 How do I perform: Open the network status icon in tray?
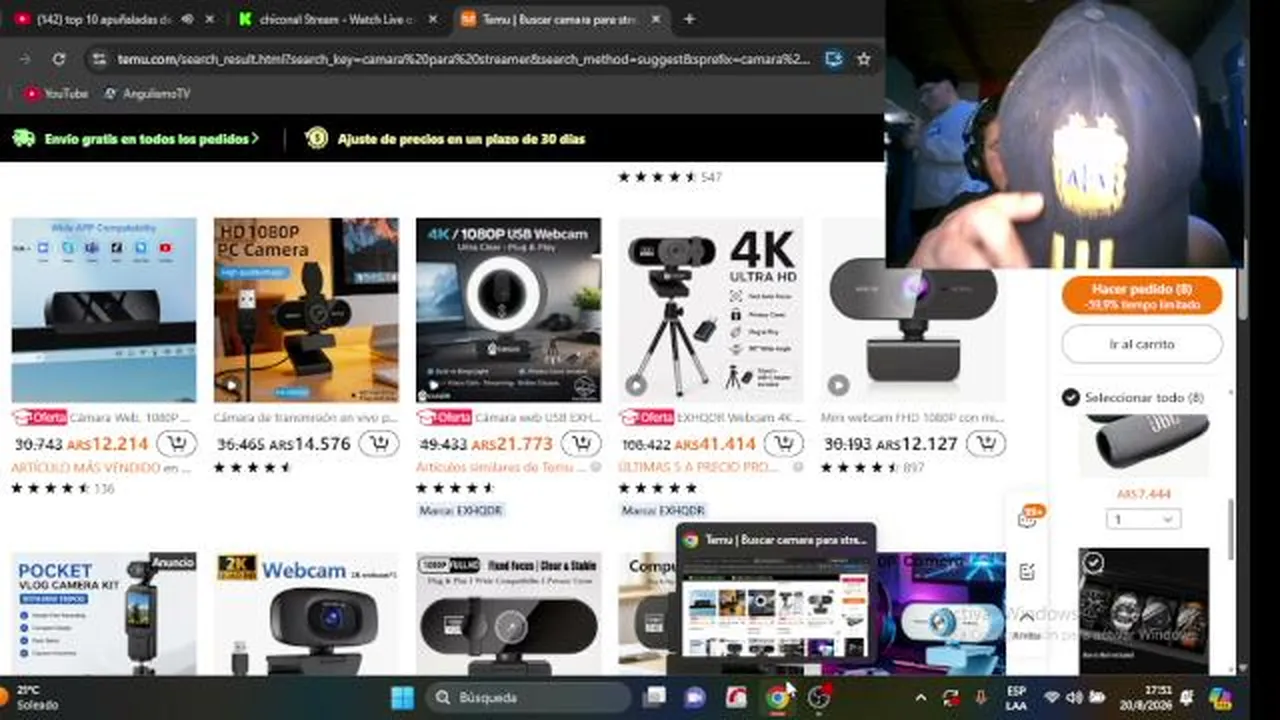point(1052,697)
